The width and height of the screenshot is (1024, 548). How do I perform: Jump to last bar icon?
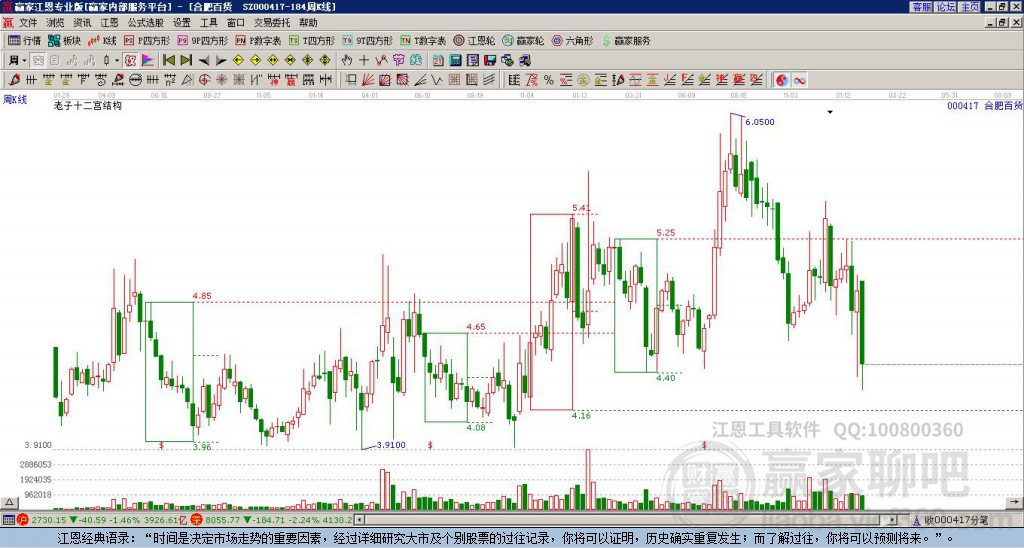(186, 61)
